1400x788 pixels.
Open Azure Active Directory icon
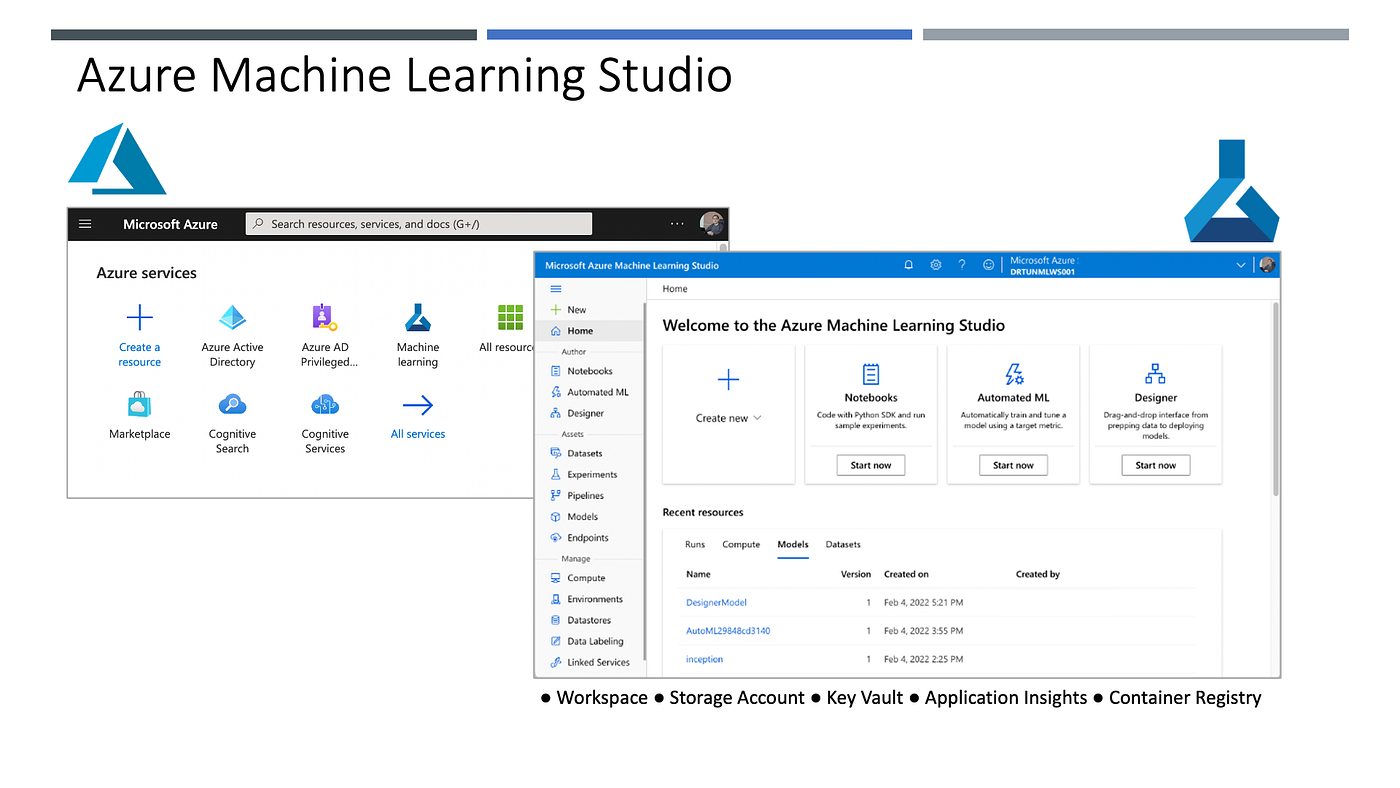pos(232,318)
